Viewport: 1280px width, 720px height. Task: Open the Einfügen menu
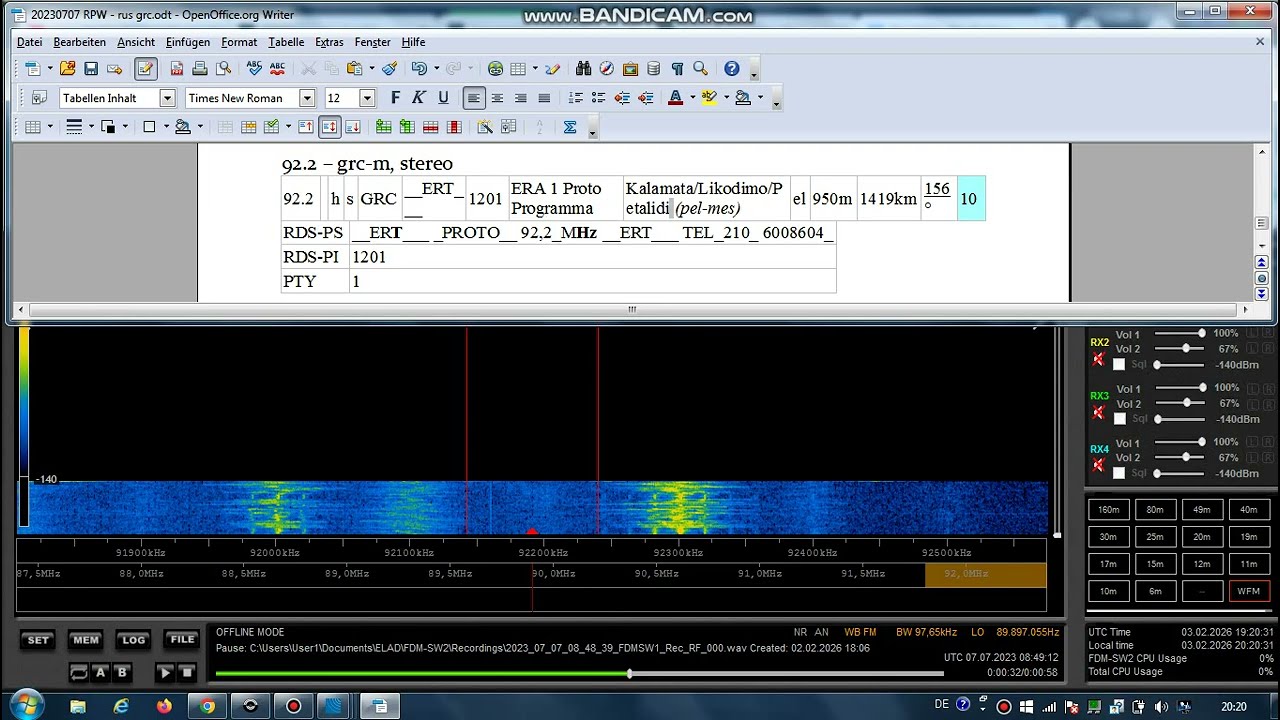click(188, 42)
